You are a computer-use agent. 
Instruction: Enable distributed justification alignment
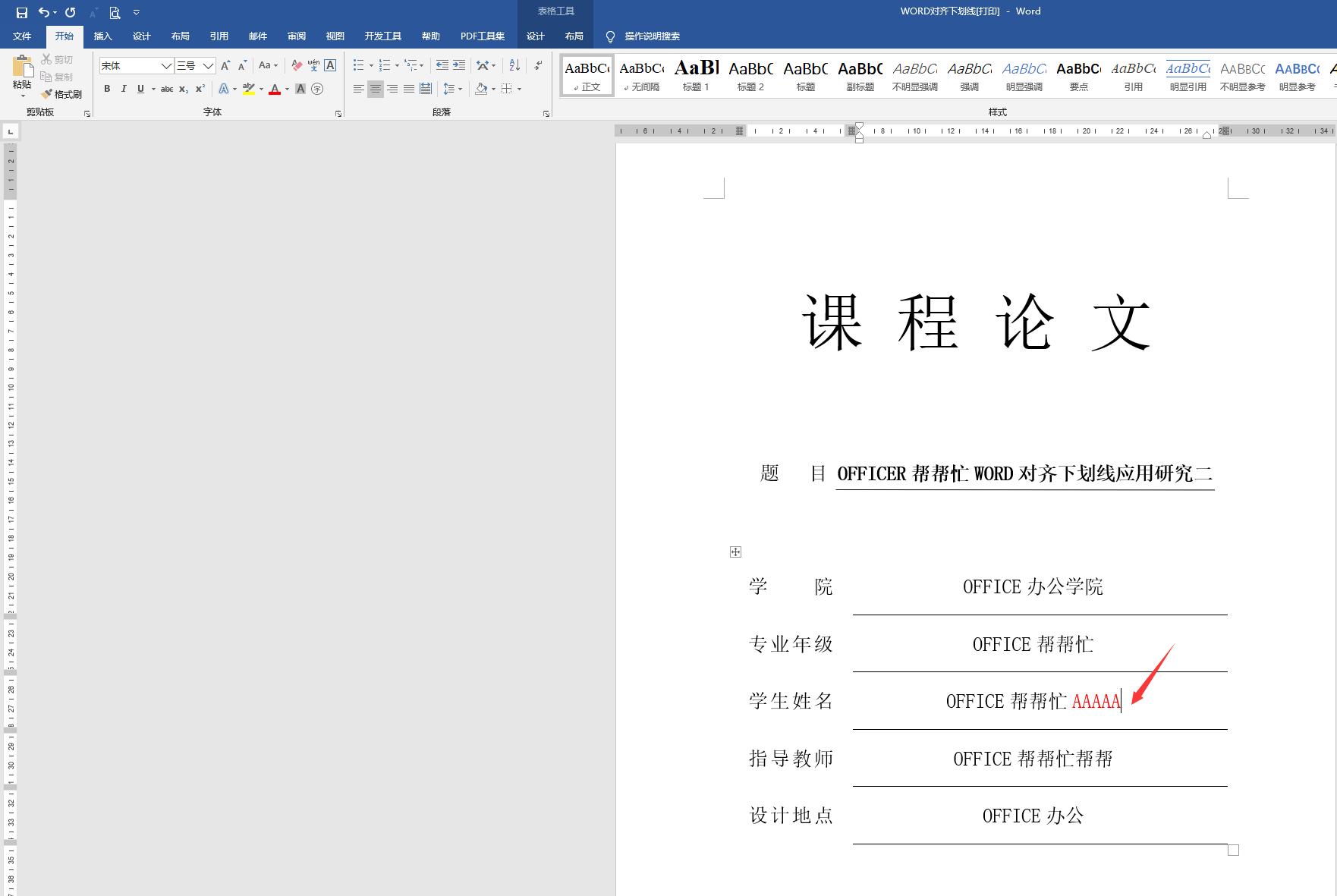point(426,89)
